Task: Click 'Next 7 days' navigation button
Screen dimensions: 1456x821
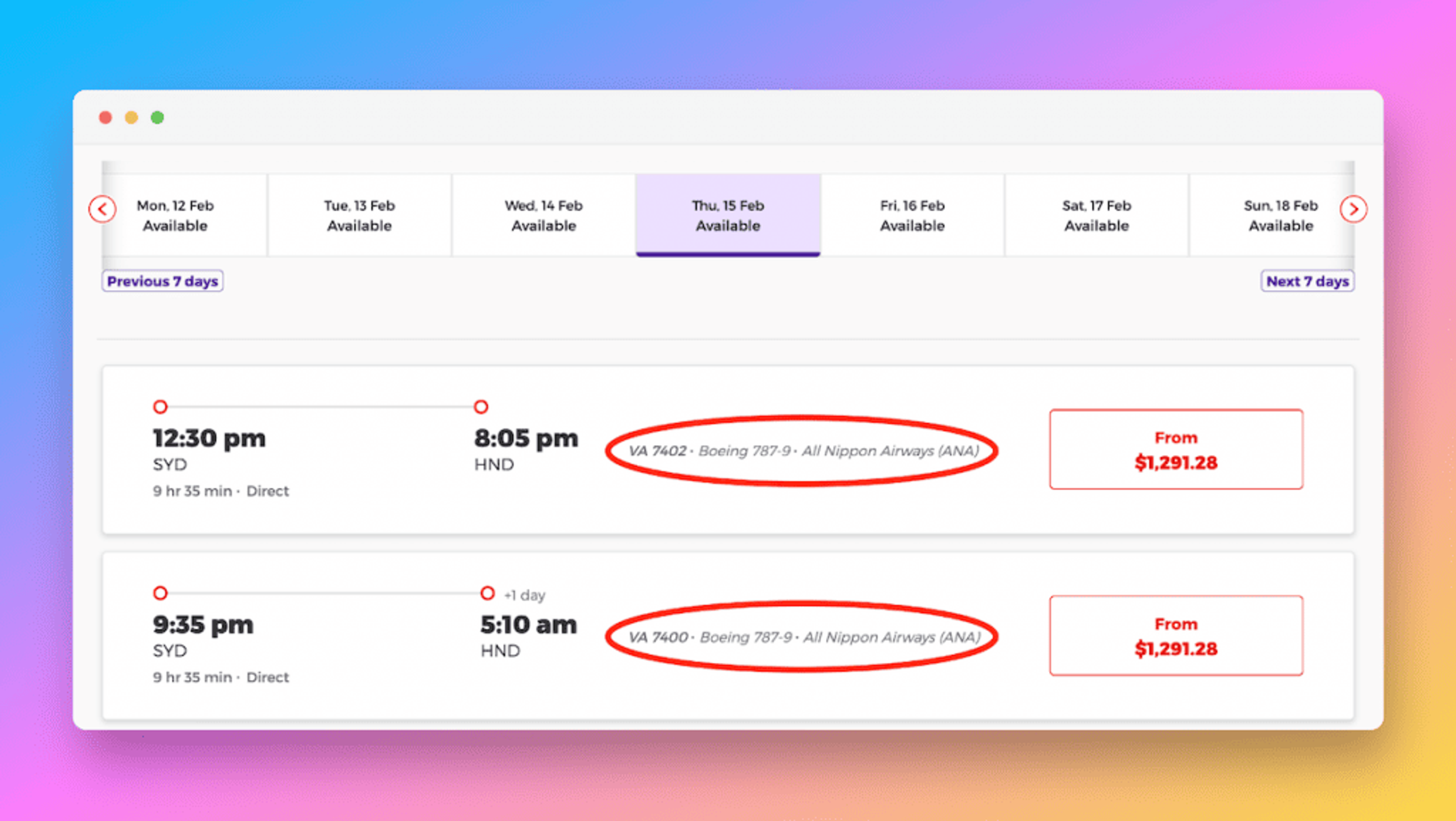Action: pyautogui.click(x=1307, y=282)
